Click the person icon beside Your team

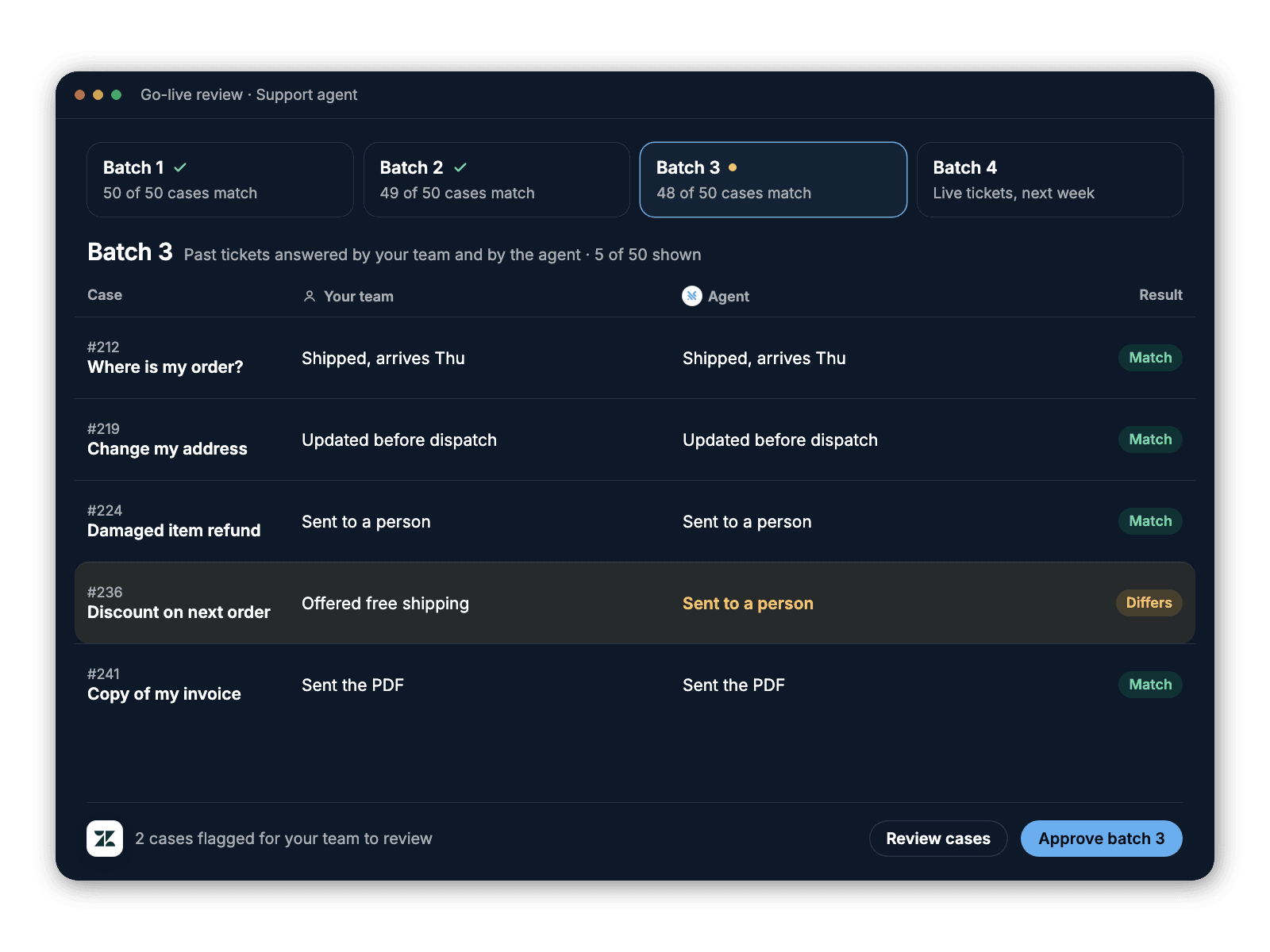[310, 296]
